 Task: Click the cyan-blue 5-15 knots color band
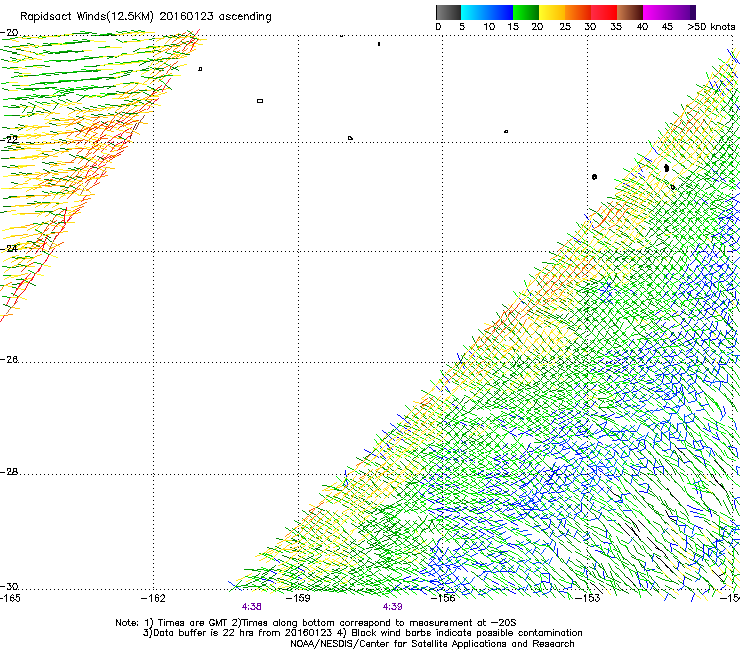pos(487,12)
